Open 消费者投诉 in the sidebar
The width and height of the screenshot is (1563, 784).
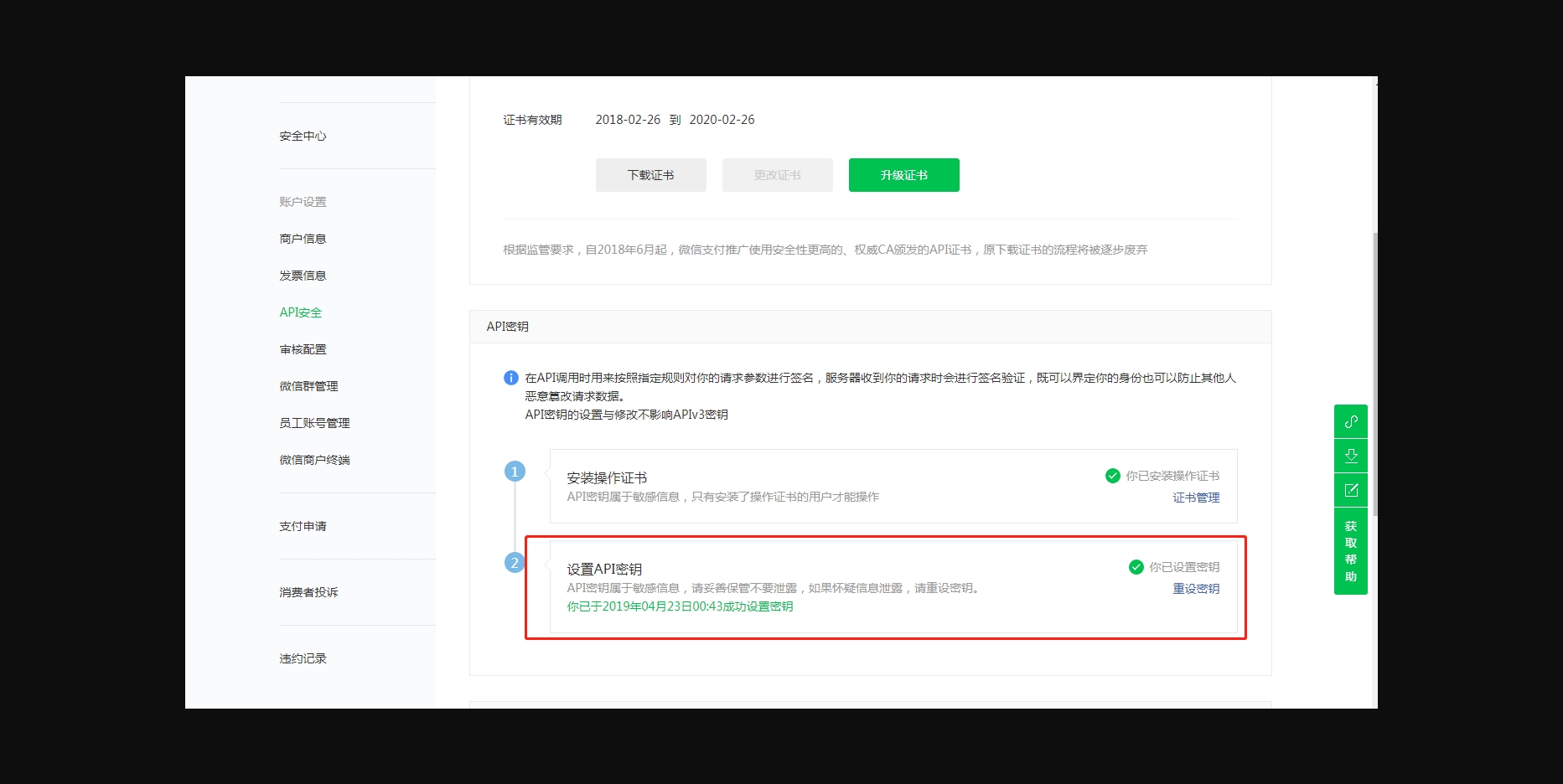308,592
